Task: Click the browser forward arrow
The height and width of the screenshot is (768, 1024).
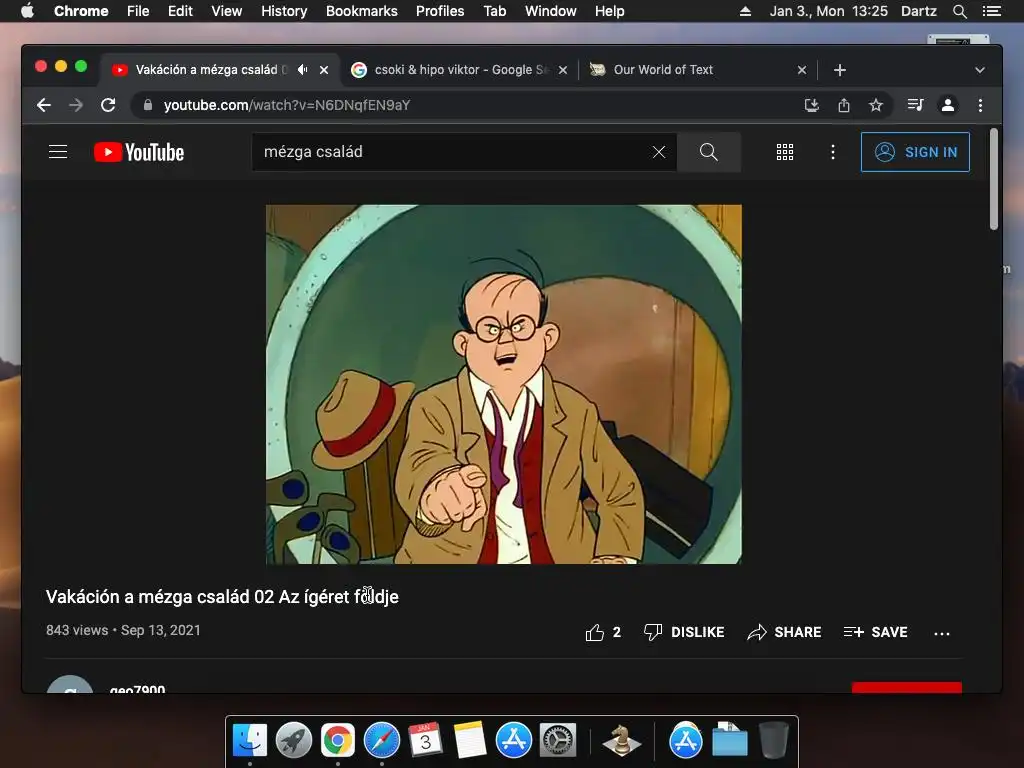Action: [76, 105]
